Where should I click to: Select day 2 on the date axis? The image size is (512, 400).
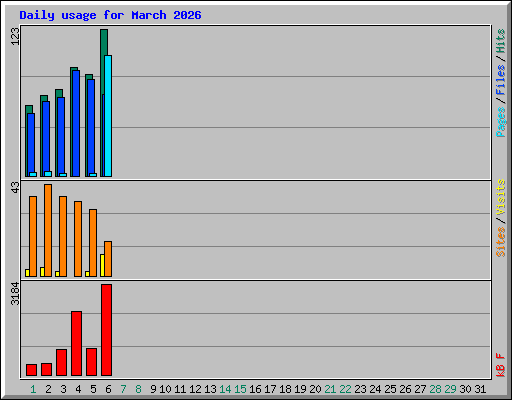[x=48, y=389]
